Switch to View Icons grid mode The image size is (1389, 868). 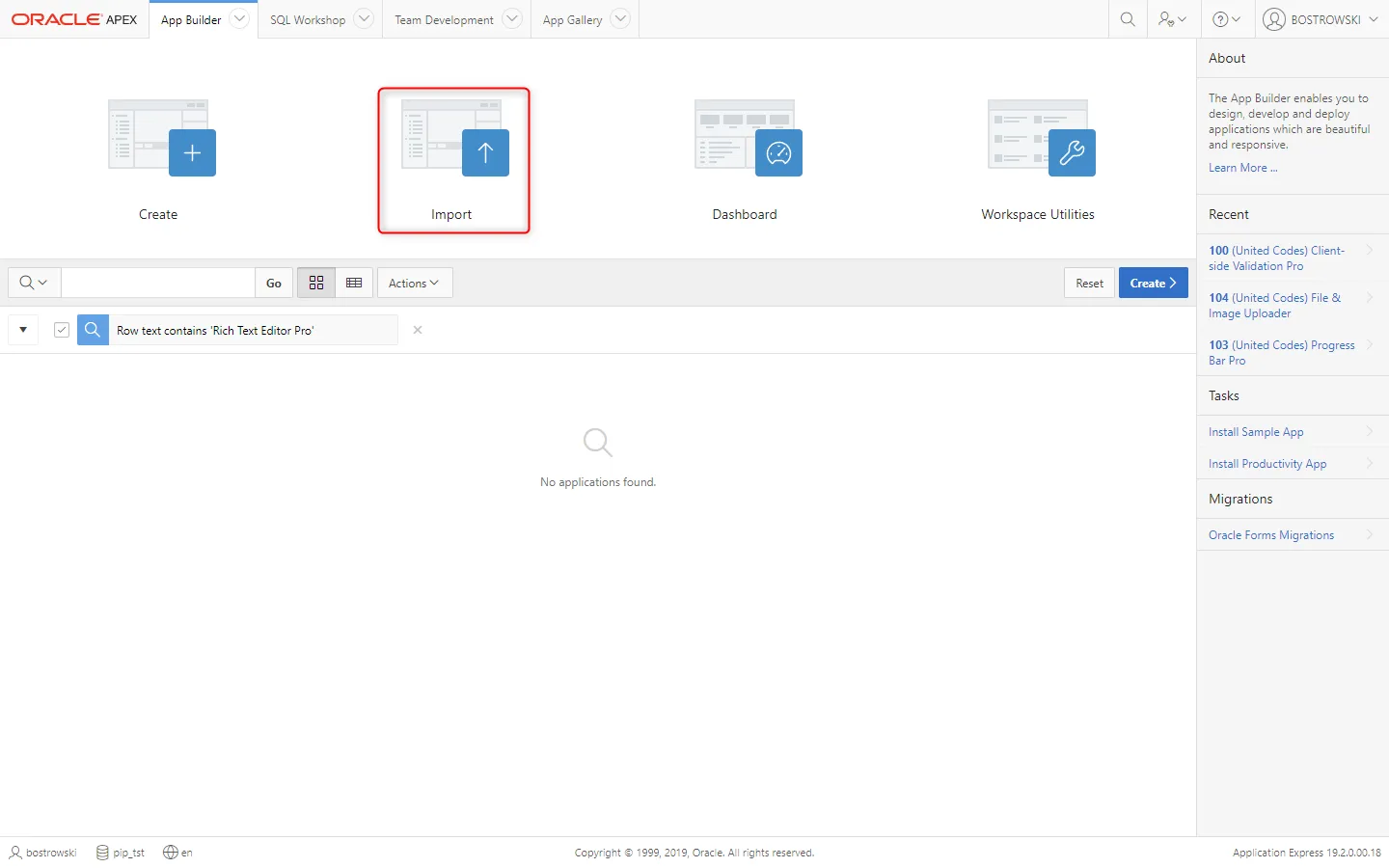tap(316, 283)
